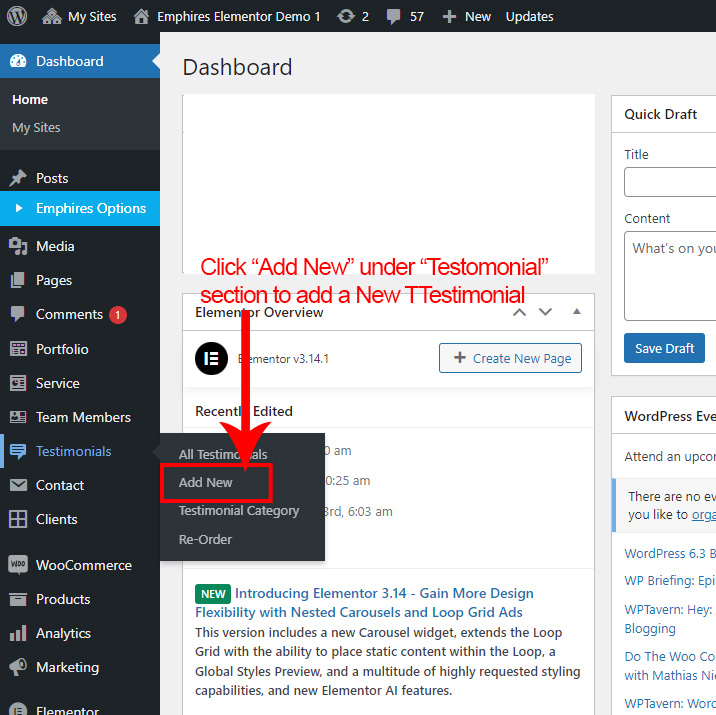Select Add New in Testimonials submenu
Screen dimensions: 716x715
[206, 482]
